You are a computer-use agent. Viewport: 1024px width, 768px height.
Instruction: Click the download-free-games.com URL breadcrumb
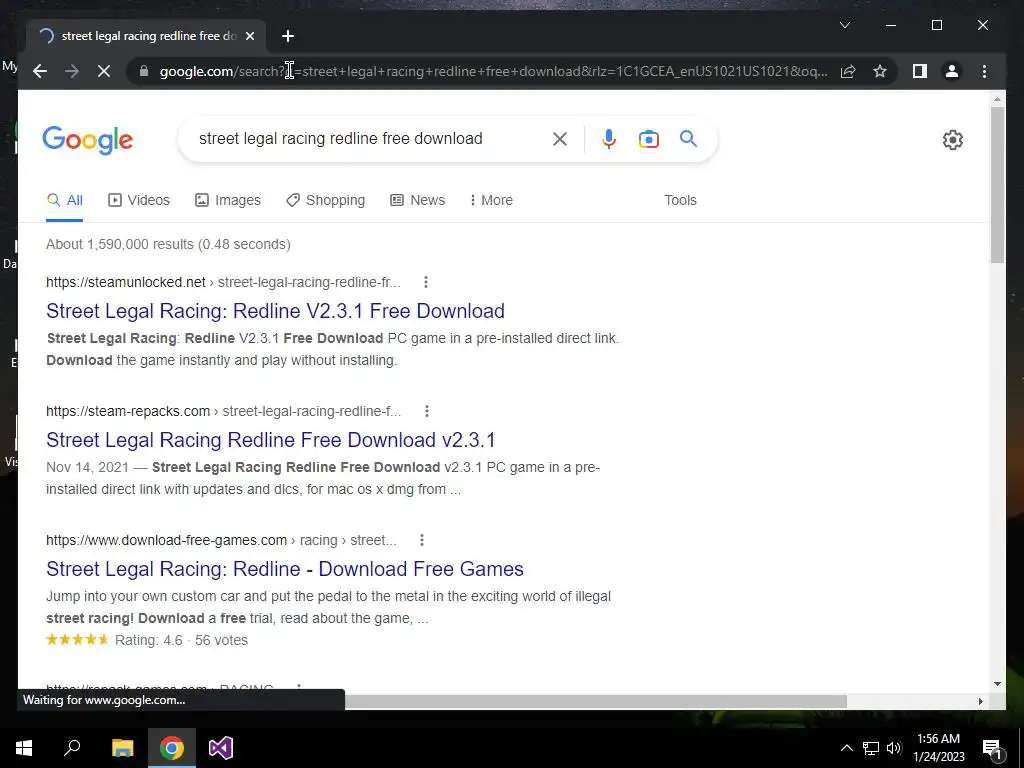click(x=221, y=540)
